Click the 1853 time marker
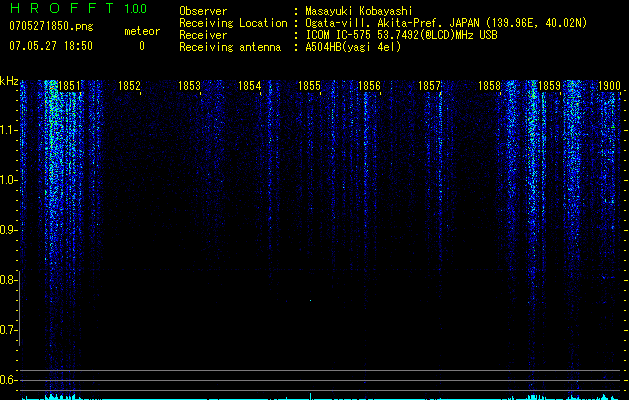629x400 pixels. coord(189,86)
